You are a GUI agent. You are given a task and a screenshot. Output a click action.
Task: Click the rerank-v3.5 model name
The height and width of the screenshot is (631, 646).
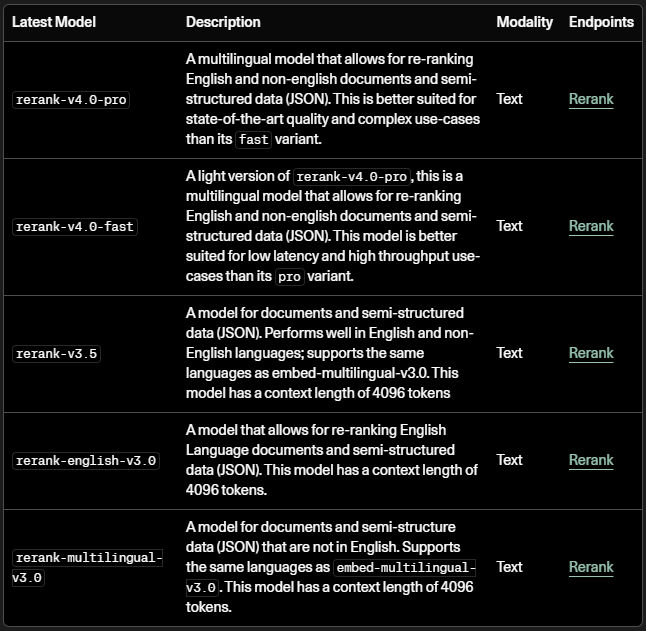(57, 354)
